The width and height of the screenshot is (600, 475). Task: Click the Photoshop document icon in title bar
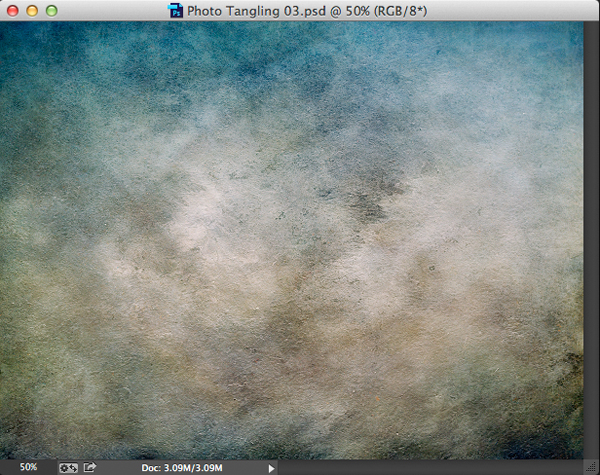click(176, 11)
